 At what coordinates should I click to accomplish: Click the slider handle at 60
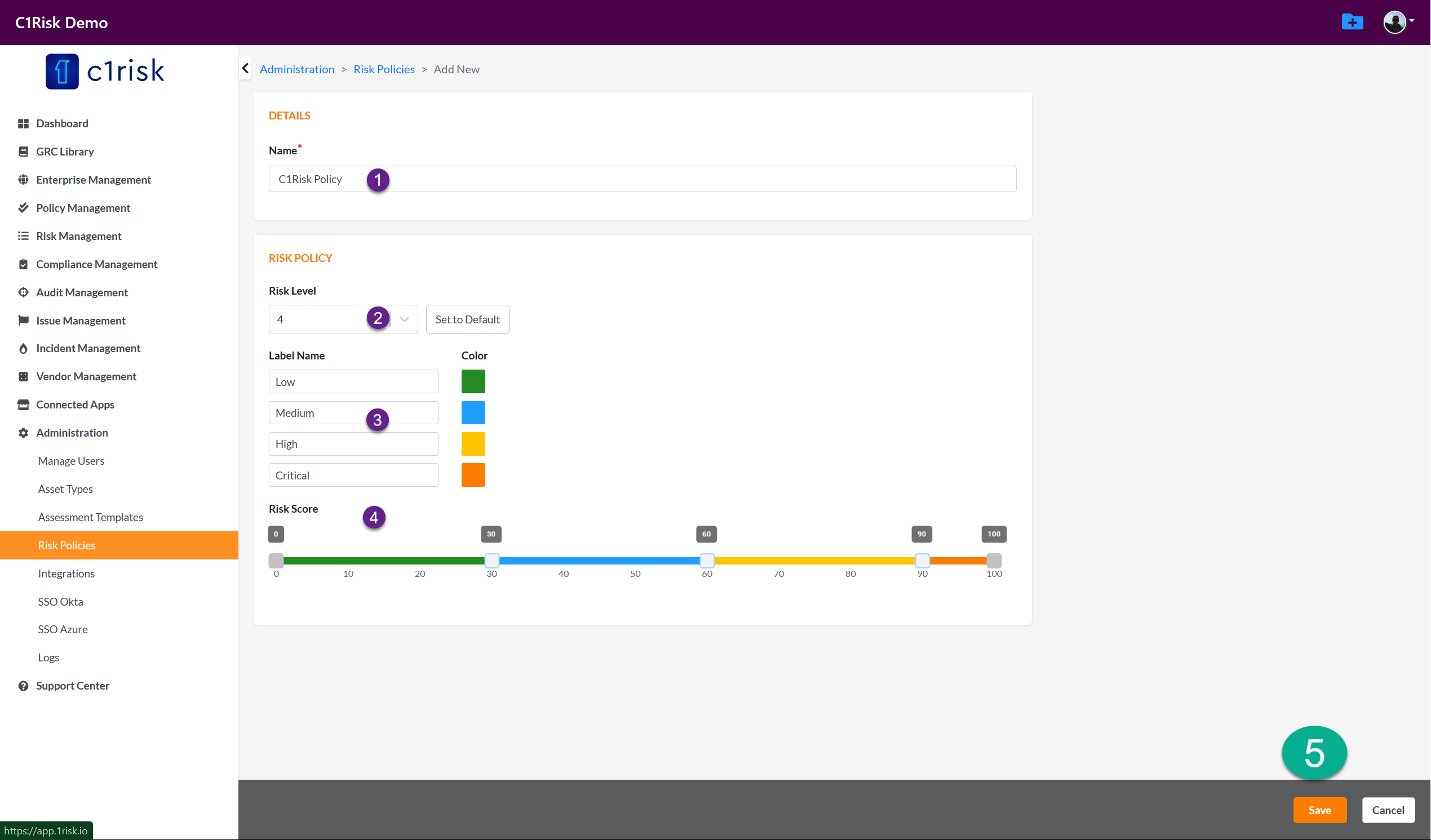pos(706,561)
